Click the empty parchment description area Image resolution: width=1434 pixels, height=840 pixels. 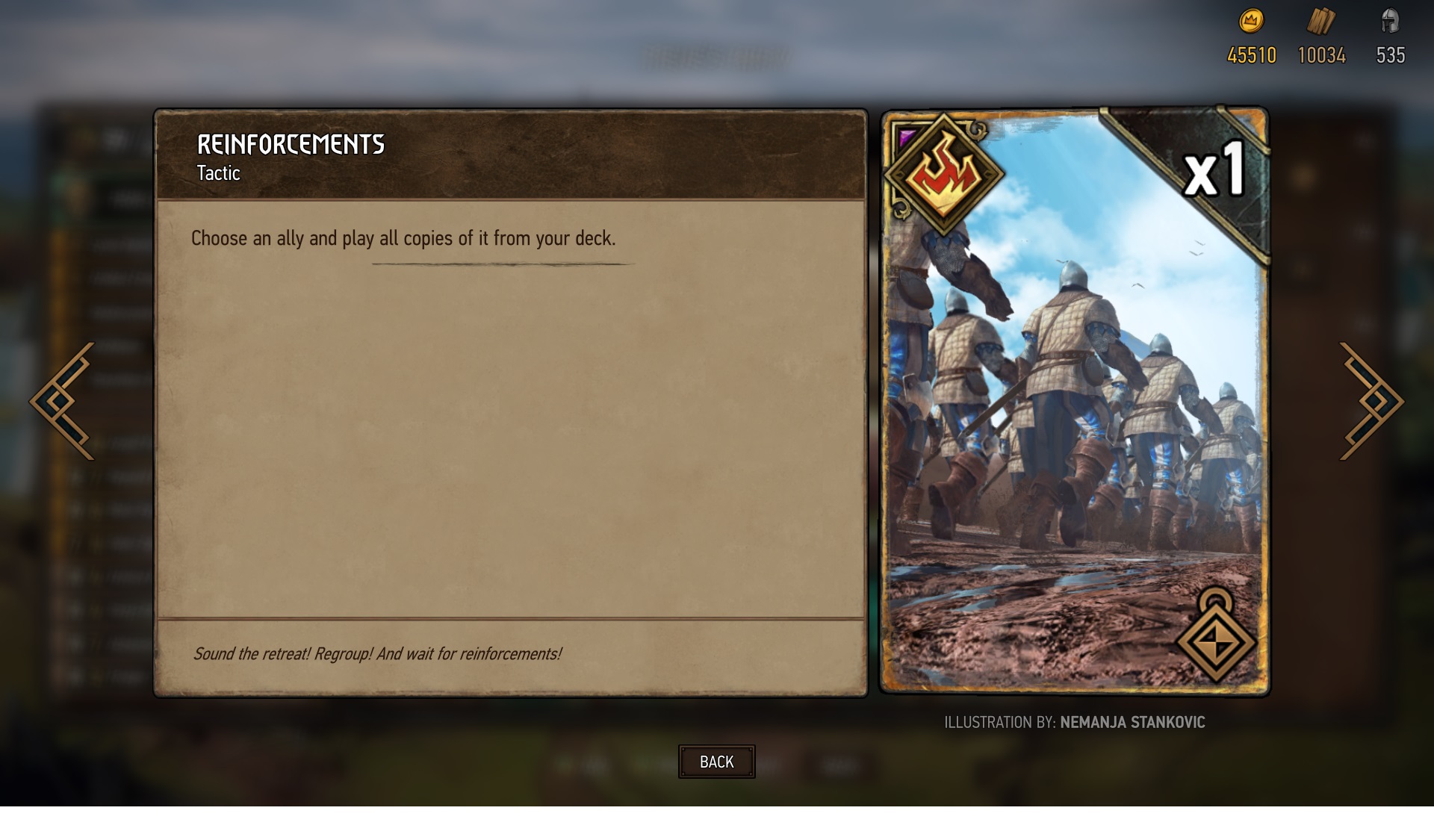[x=511, y=441]
